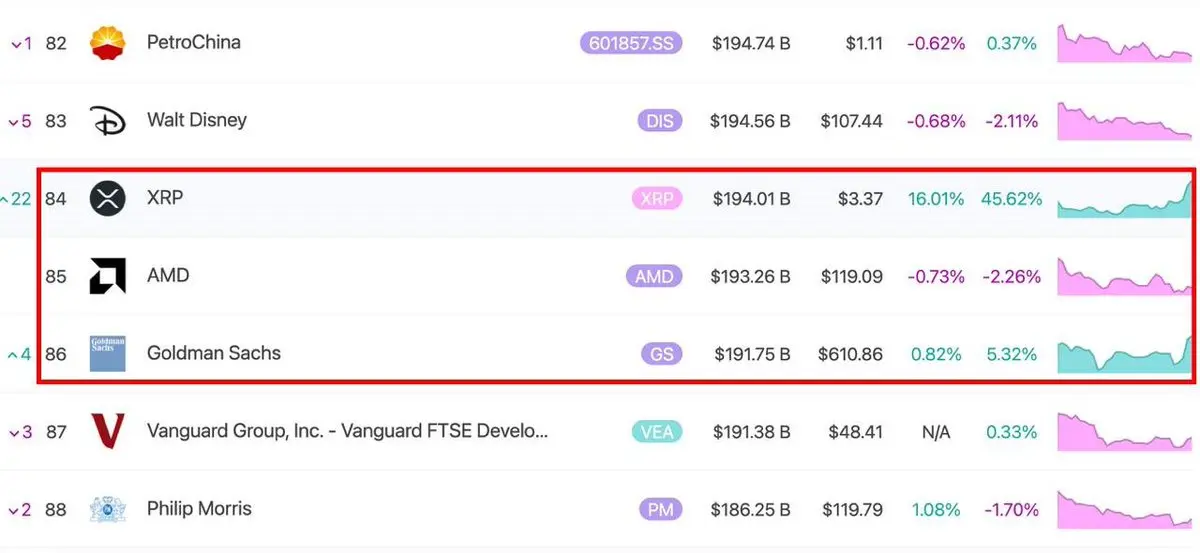Click the XRP coin logo icon

108,199
